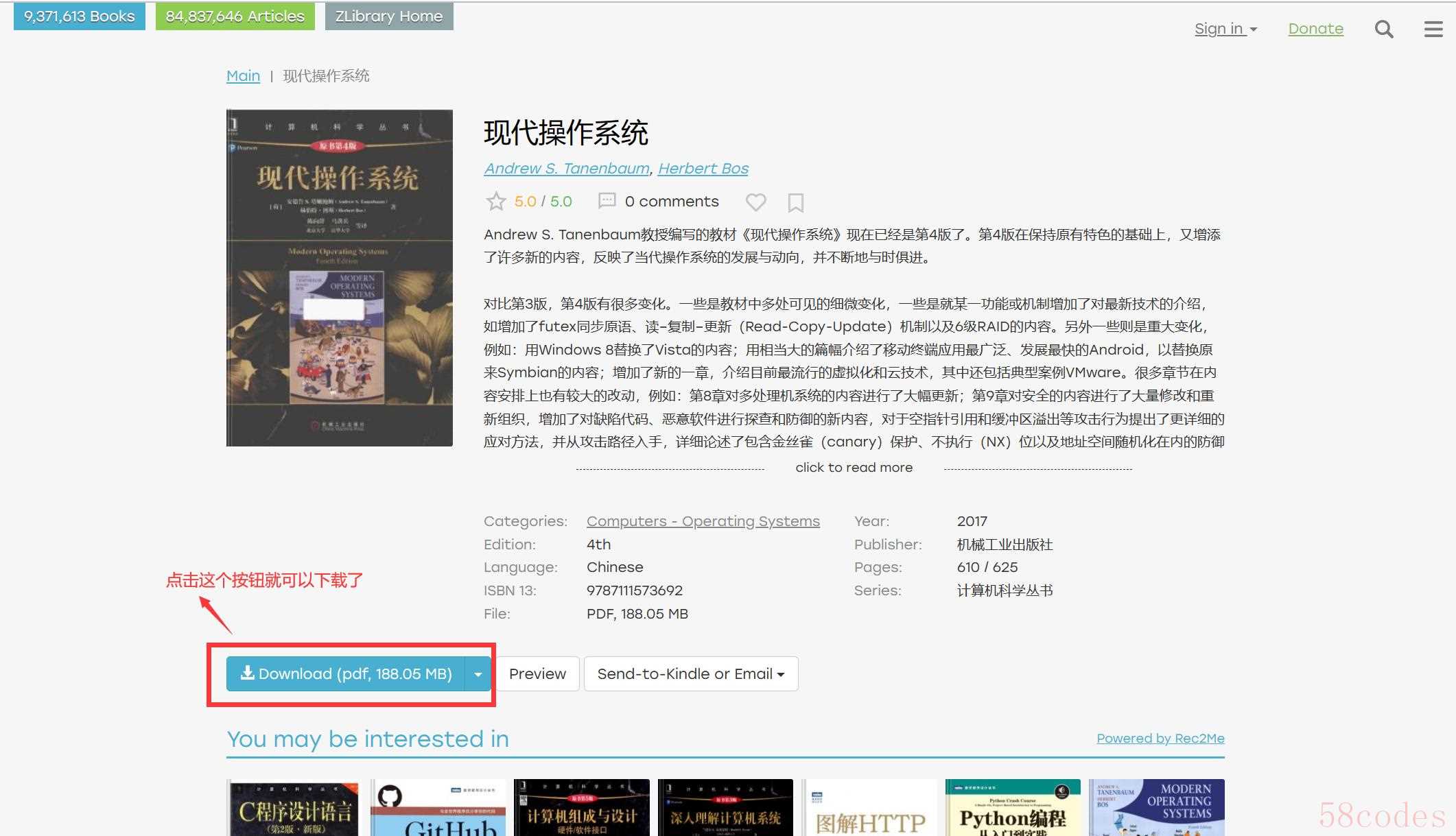1456x836 pixels.
Task: Click the year value 2017
Action: pos(972,521)
